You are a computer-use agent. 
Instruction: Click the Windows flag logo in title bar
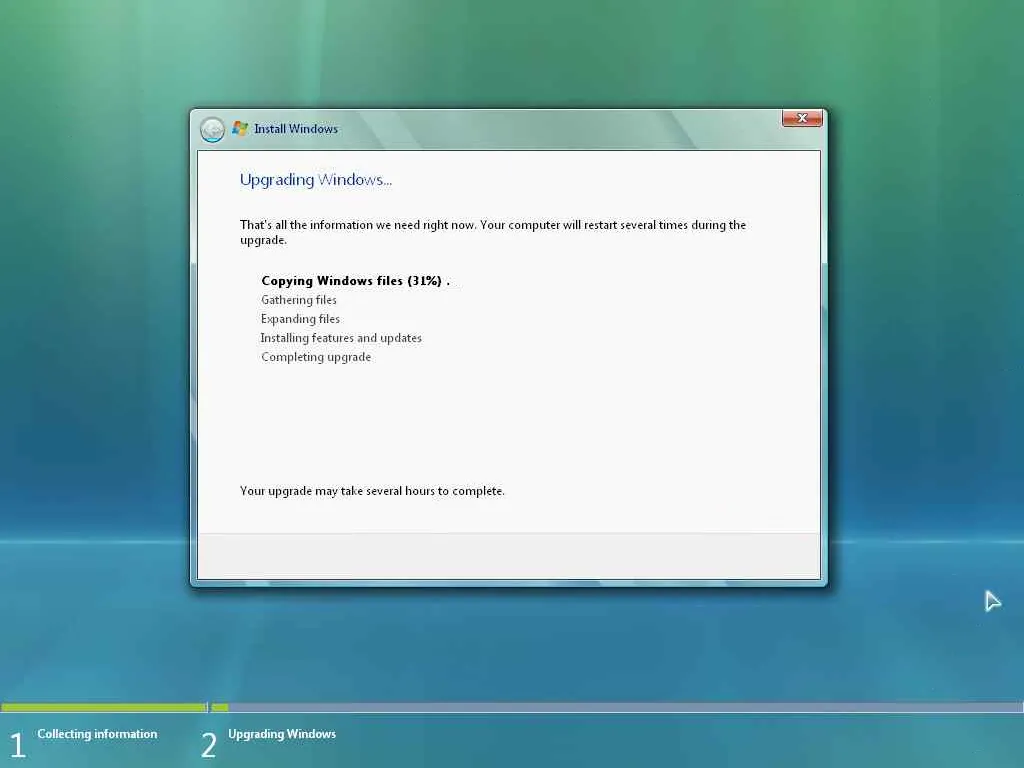(240, 129)
